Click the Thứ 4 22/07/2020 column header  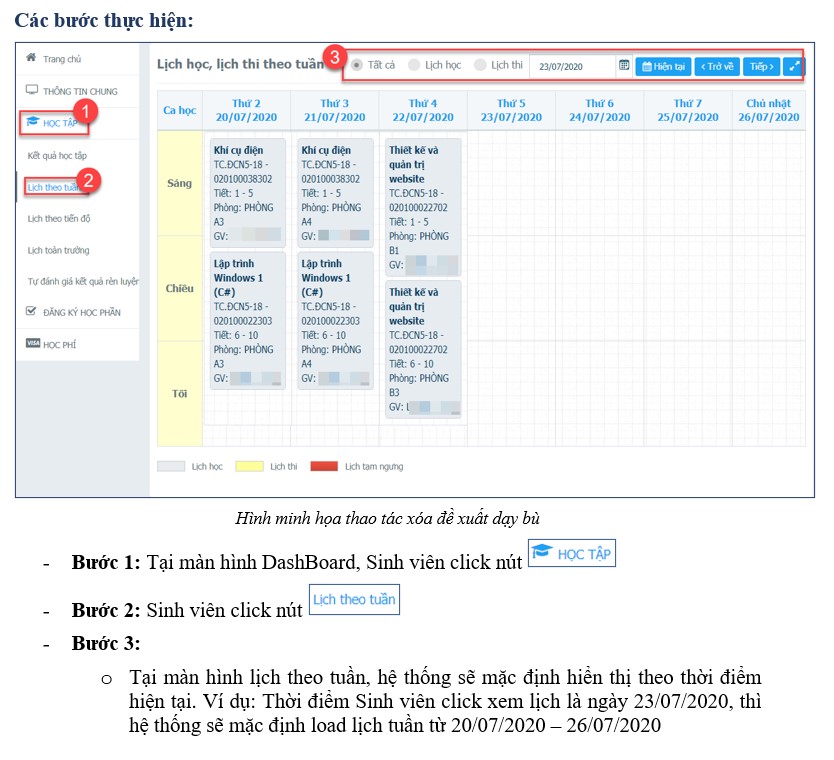(423, 110)
